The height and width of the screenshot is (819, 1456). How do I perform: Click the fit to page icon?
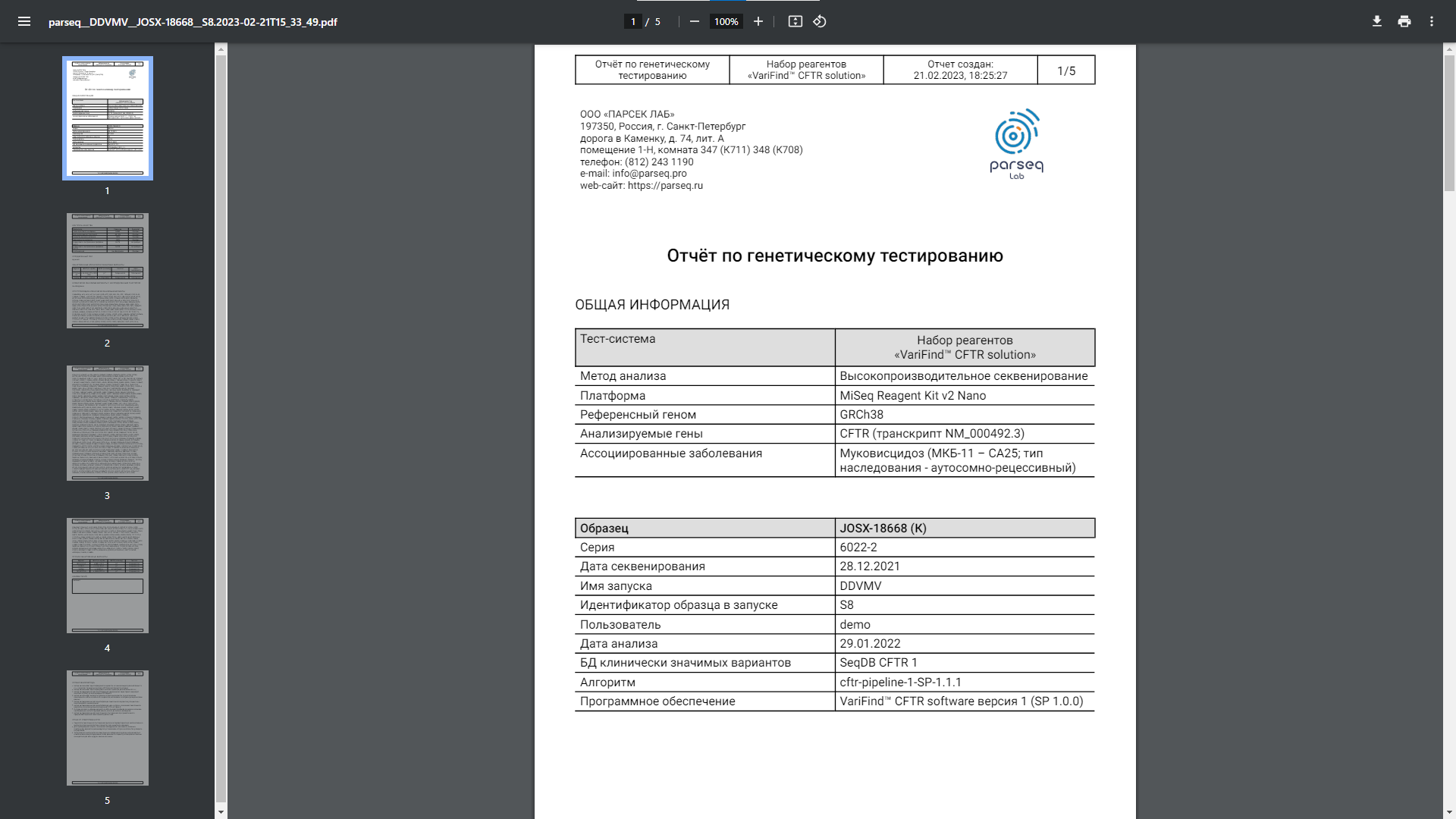coord(795,22)
